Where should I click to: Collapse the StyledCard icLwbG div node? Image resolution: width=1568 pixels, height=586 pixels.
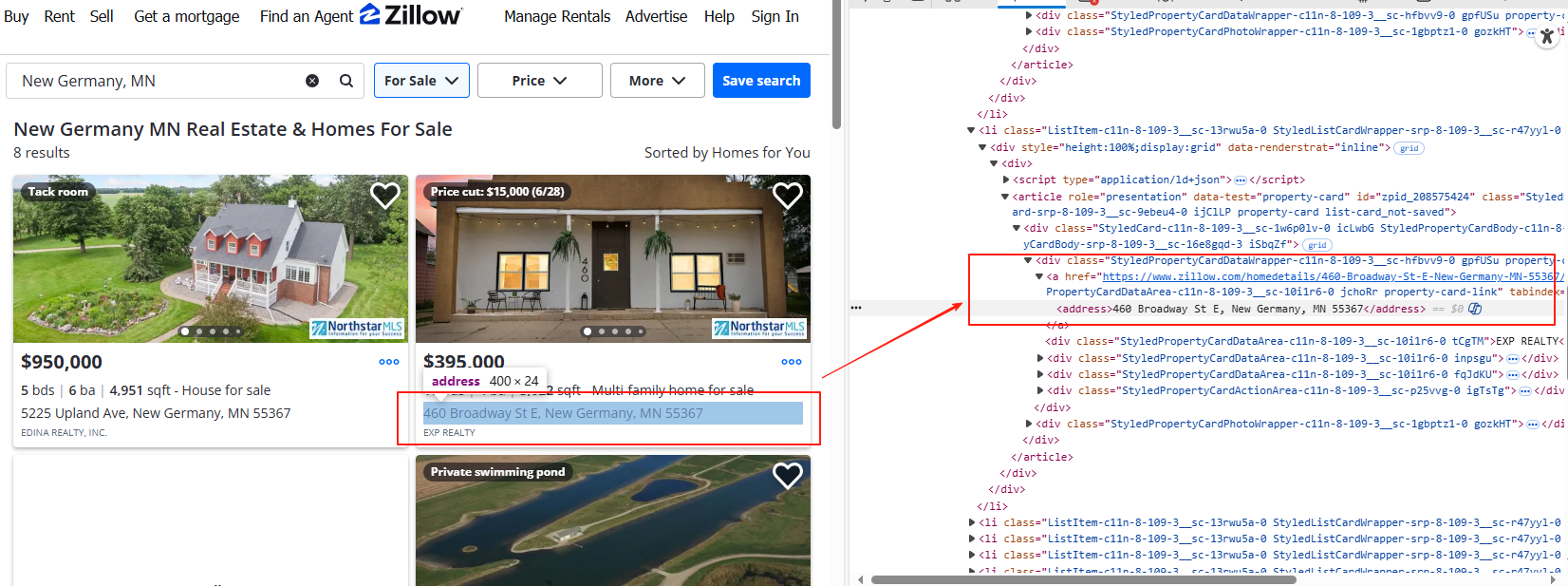[1017, 228]
